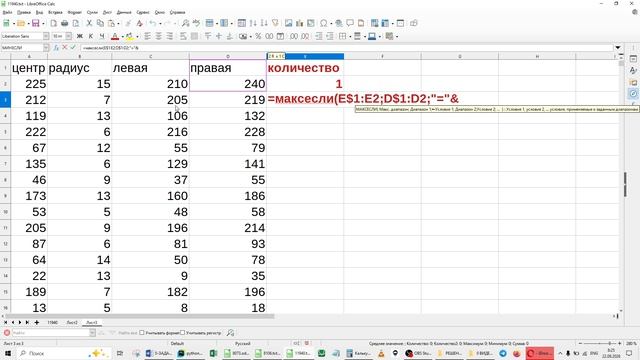Screen dimensions: 640x360
Task: Click the Sort descending icon
Action: (264, 23)
